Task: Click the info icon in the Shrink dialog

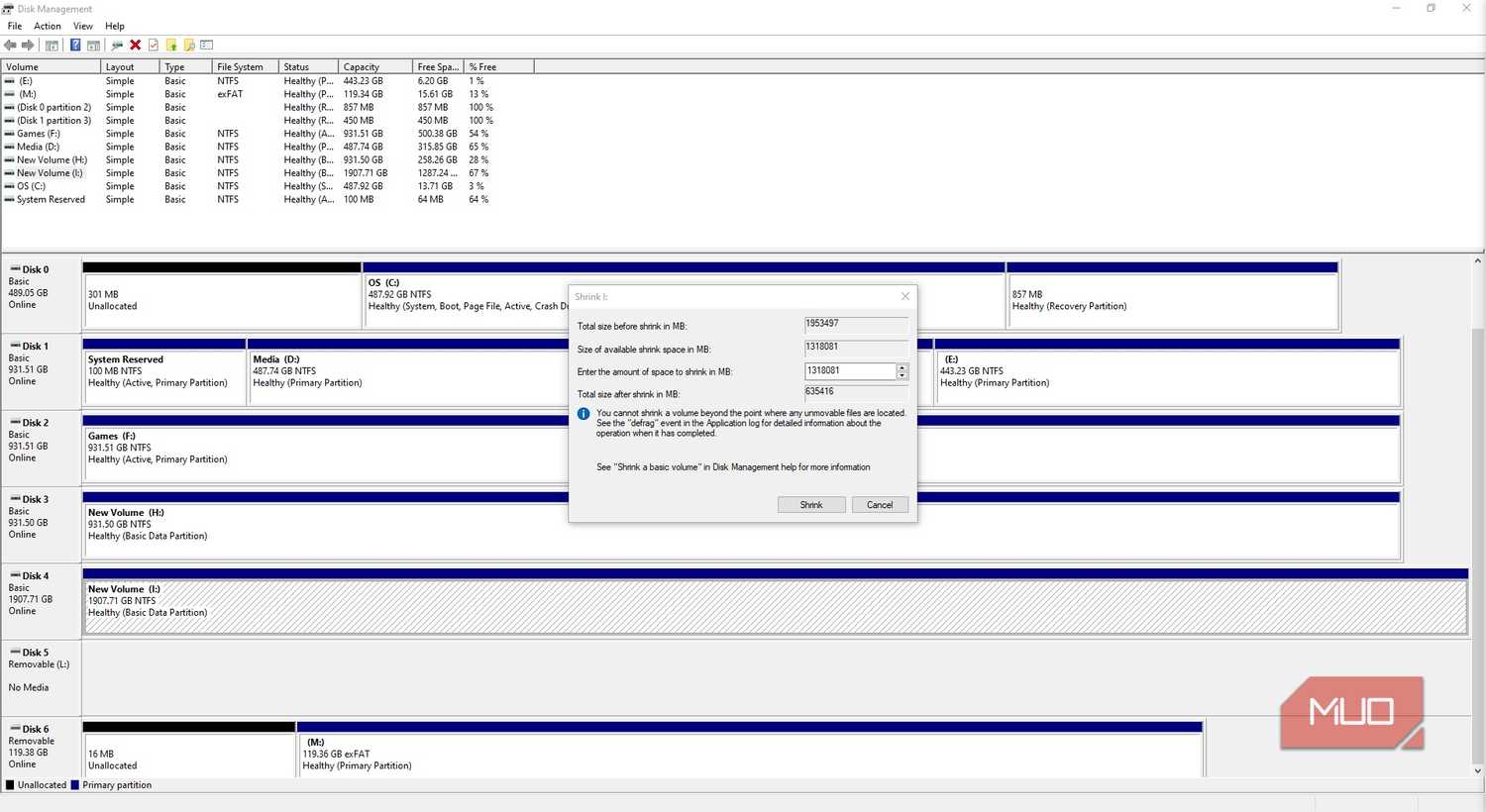Action: [584, 414]
